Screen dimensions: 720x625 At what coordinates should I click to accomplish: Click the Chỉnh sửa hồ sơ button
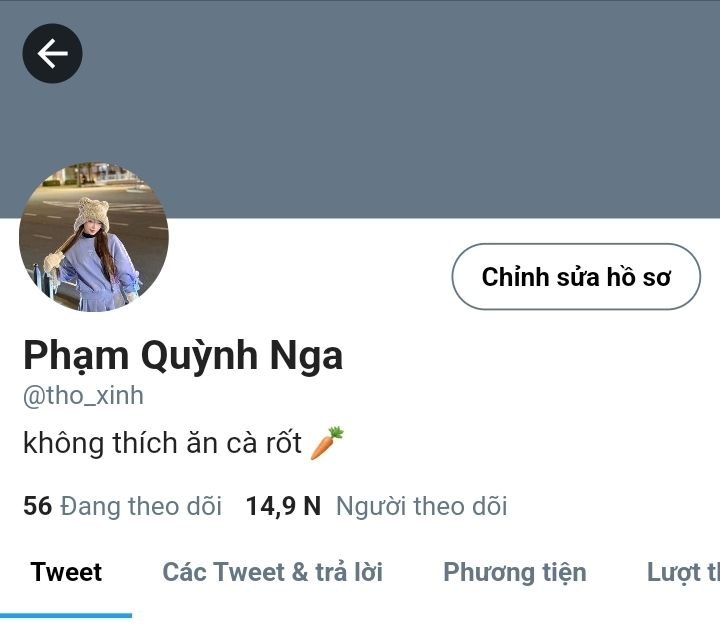tap(576, 276)
